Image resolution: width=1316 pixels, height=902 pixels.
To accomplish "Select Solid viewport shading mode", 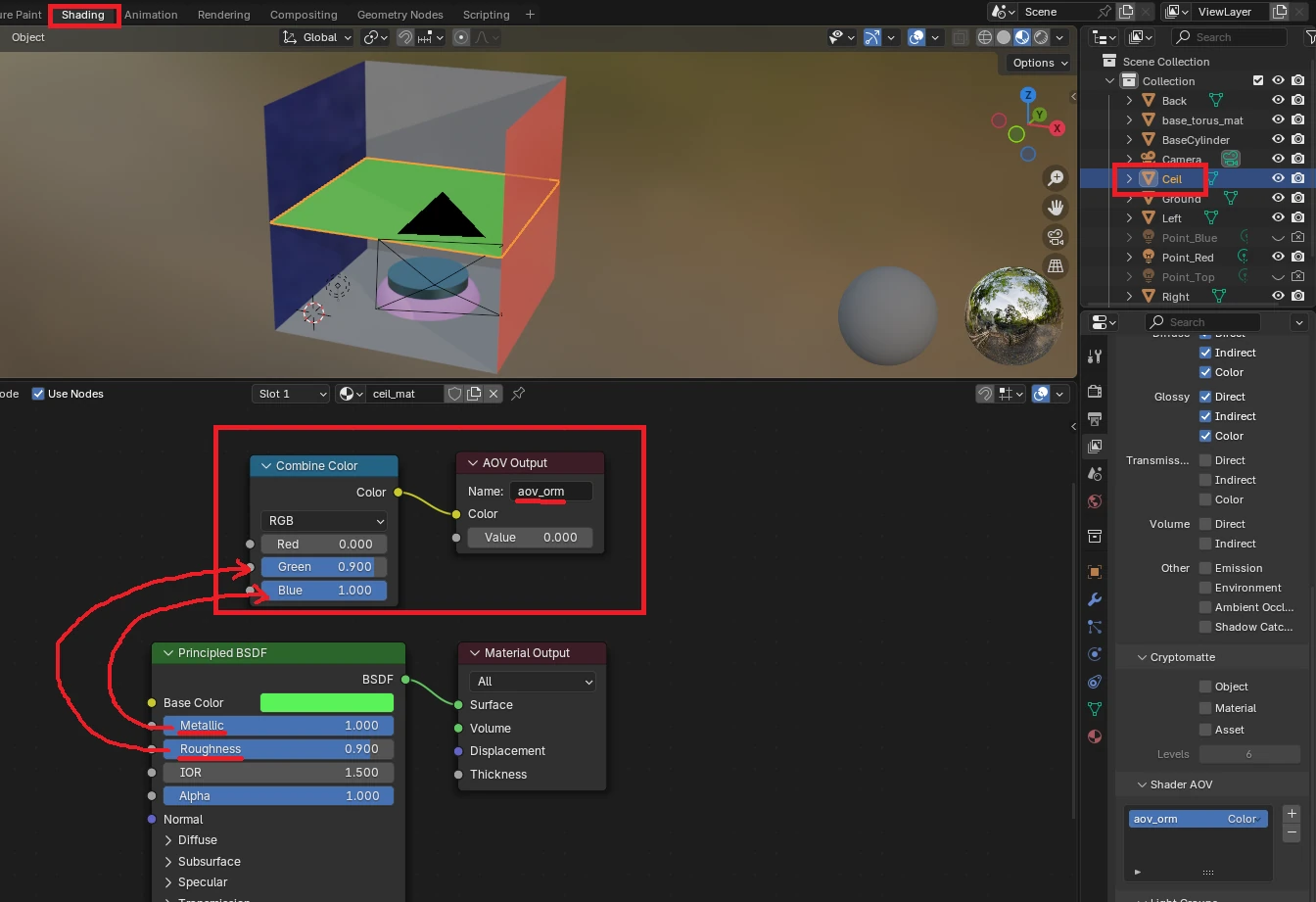I will click(x=1004, y=37).
